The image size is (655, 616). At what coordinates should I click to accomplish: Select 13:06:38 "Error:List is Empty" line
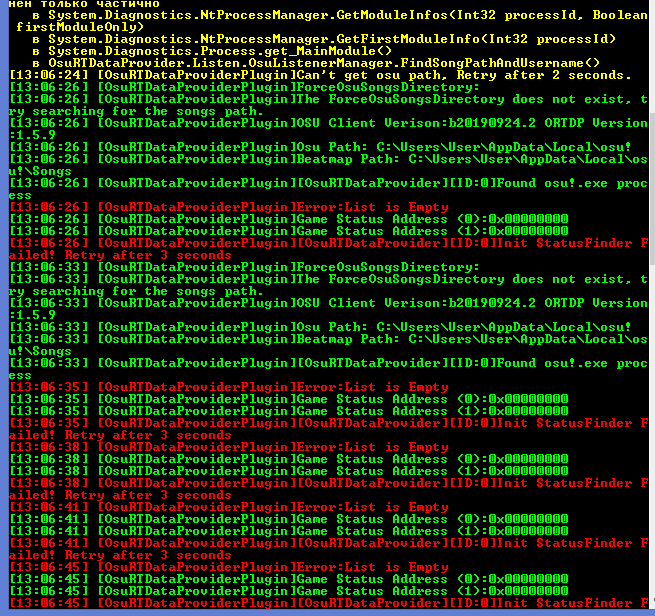point(229,447)
